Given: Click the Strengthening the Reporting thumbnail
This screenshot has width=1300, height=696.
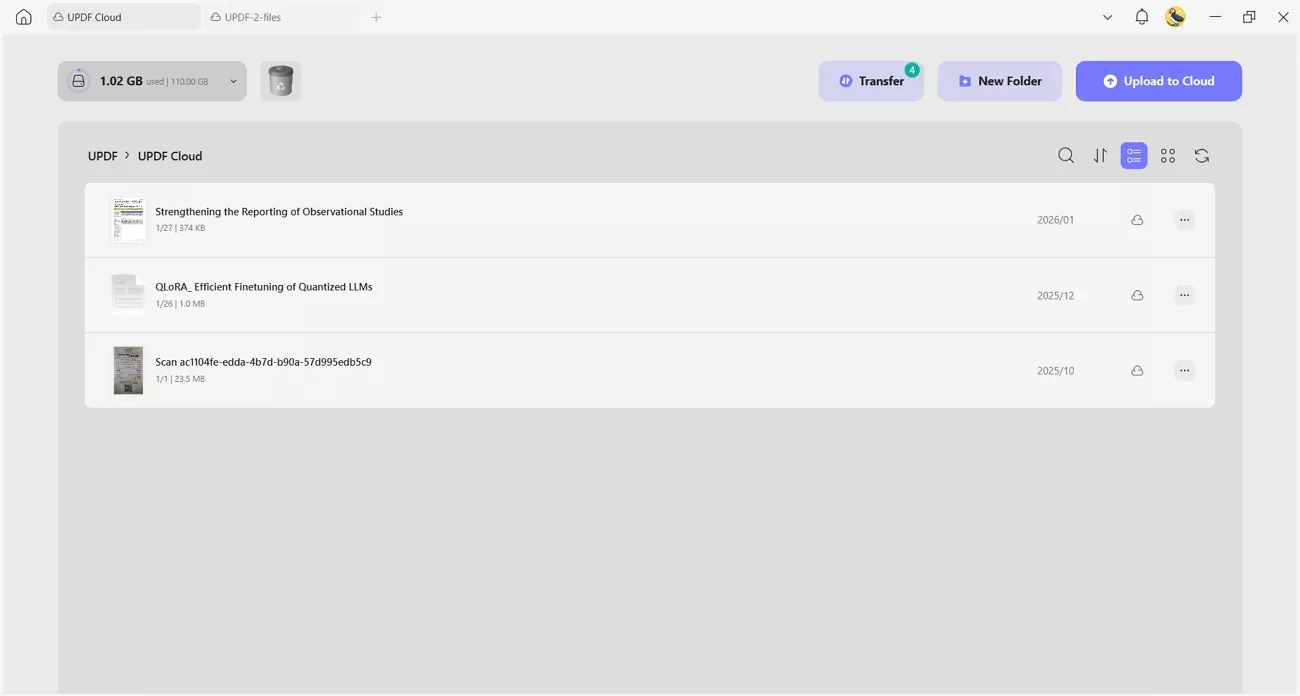Looking at the screenshot, I should pyautogui.click(x=128, y=220).
